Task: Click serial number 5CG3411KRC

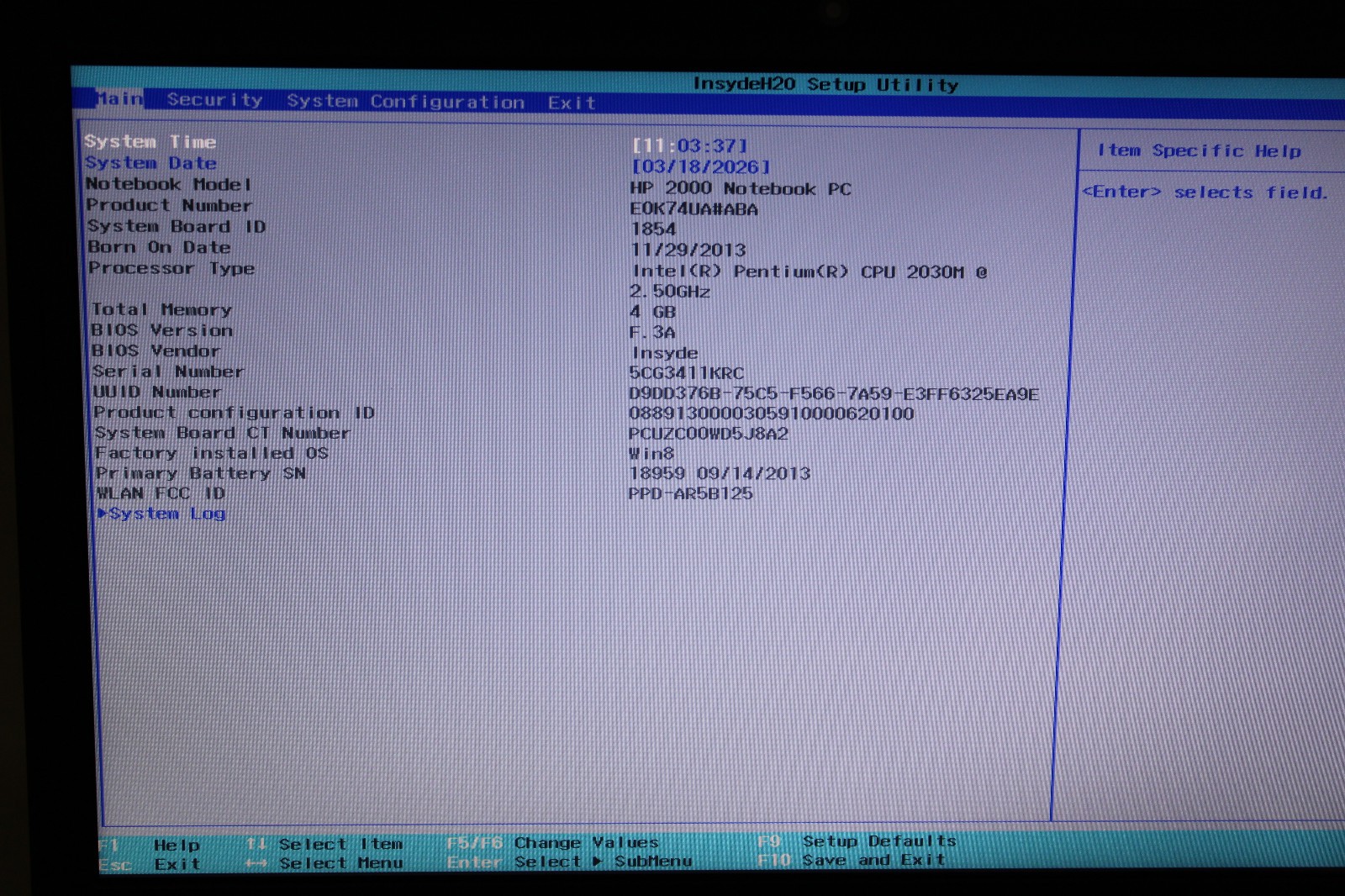Action: [686, 373]
